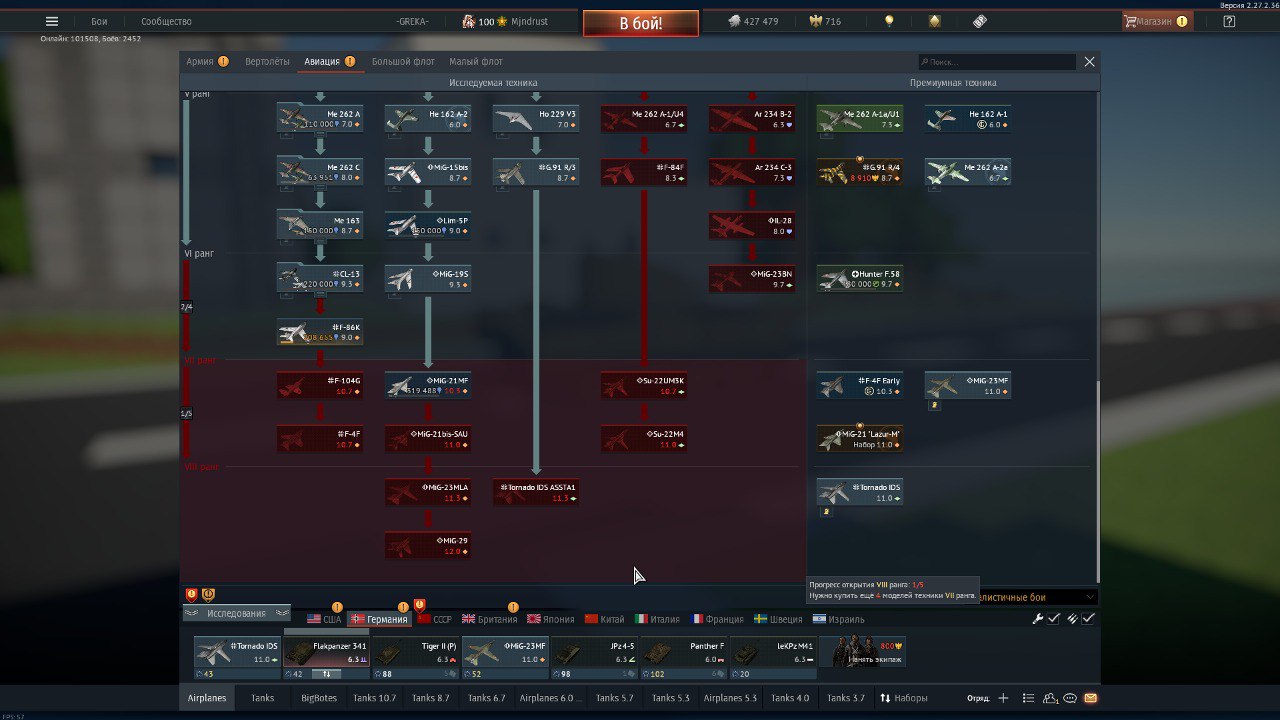The height and width of the screenshot is (720, 1280).
Task: Open the Сообщество menu
Action: [x=166, y=21]
